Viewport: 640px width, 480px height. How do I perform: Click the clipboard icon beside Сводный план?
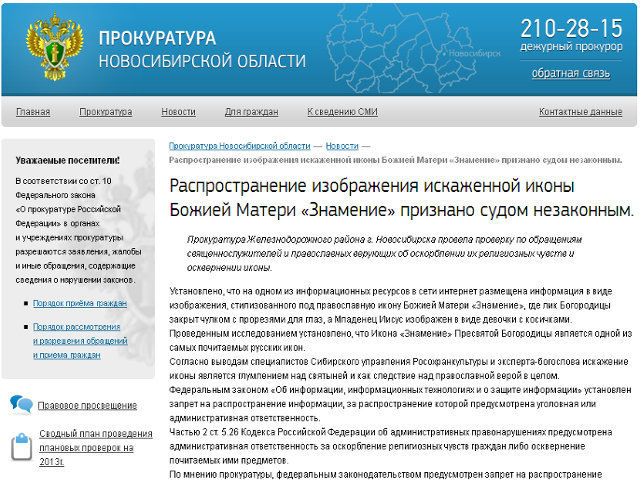pyautogui.click(x=21, y=443)
